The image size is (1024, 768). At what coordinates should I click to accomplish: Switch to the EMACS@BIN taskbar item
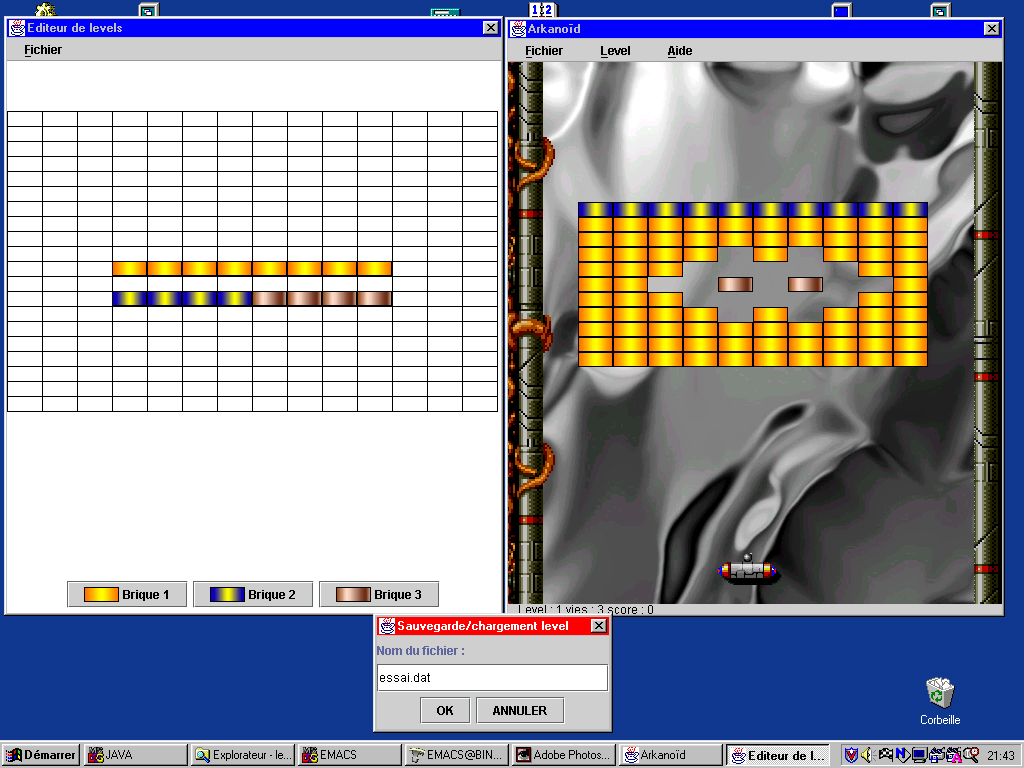(x=456, y=755)
